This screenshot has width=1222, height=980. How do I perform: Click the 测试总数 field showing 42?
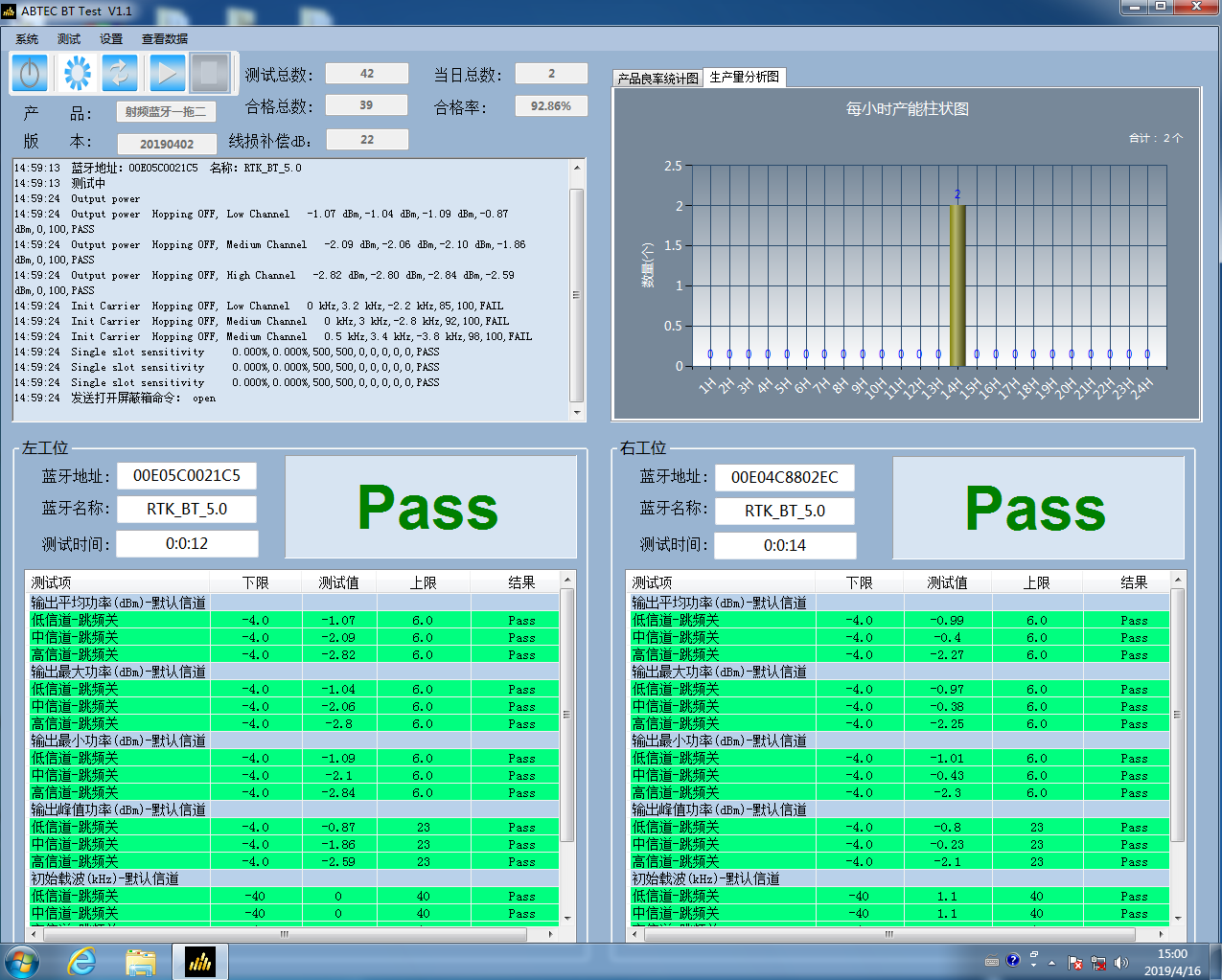pyautogui.click(x=367, y=74)
